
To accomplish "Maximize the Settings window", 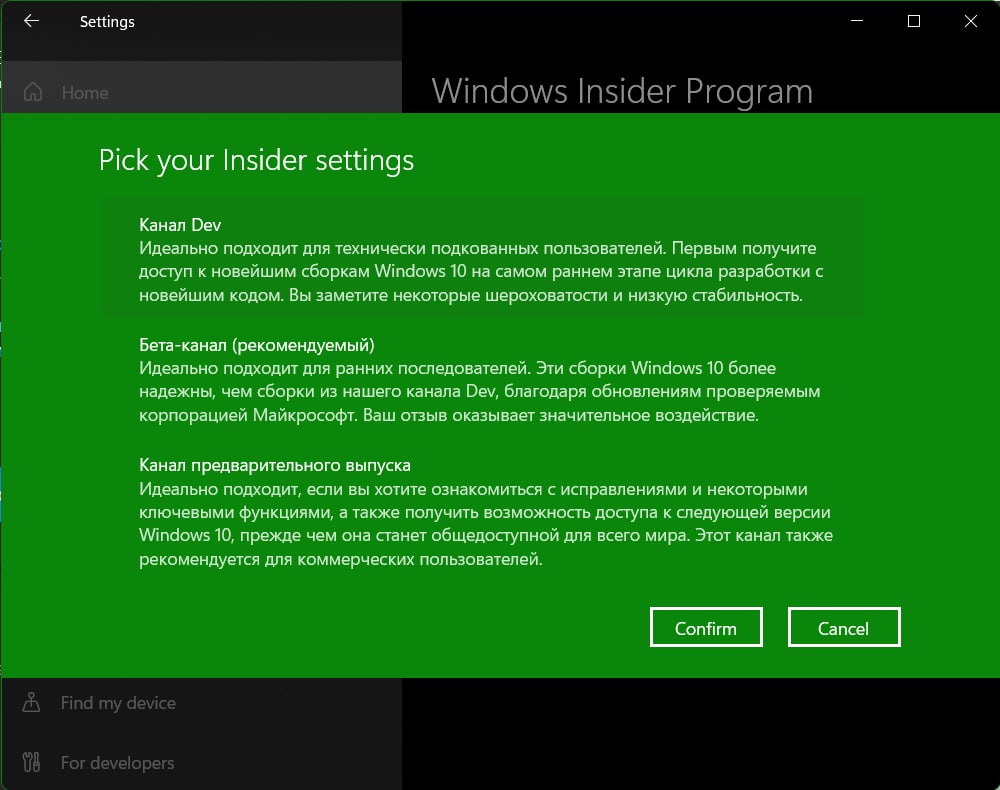I will click(914, 21).
